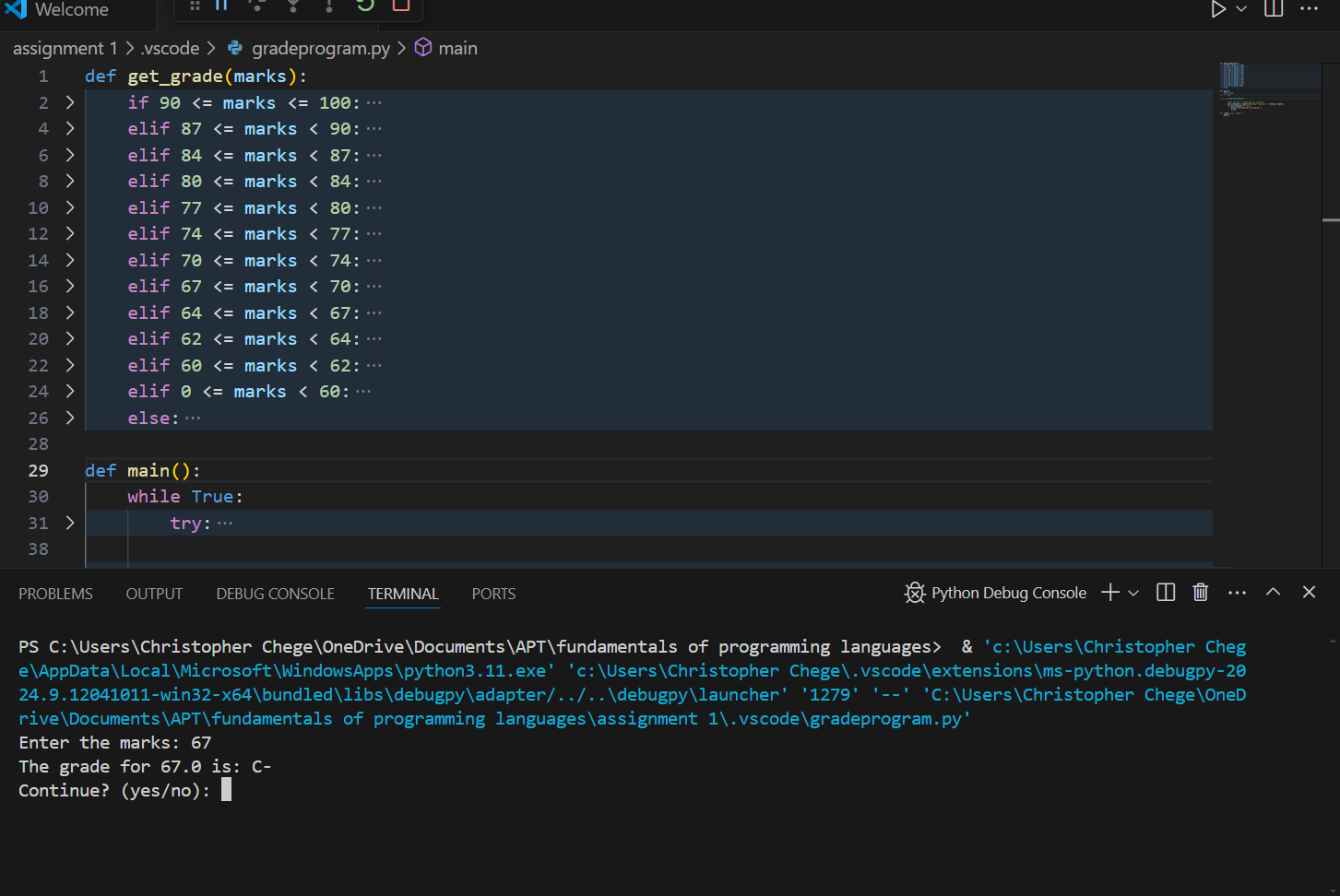Select the Python Debug Console terminal
Screen dimensions: 1340x896
[996, 593]
